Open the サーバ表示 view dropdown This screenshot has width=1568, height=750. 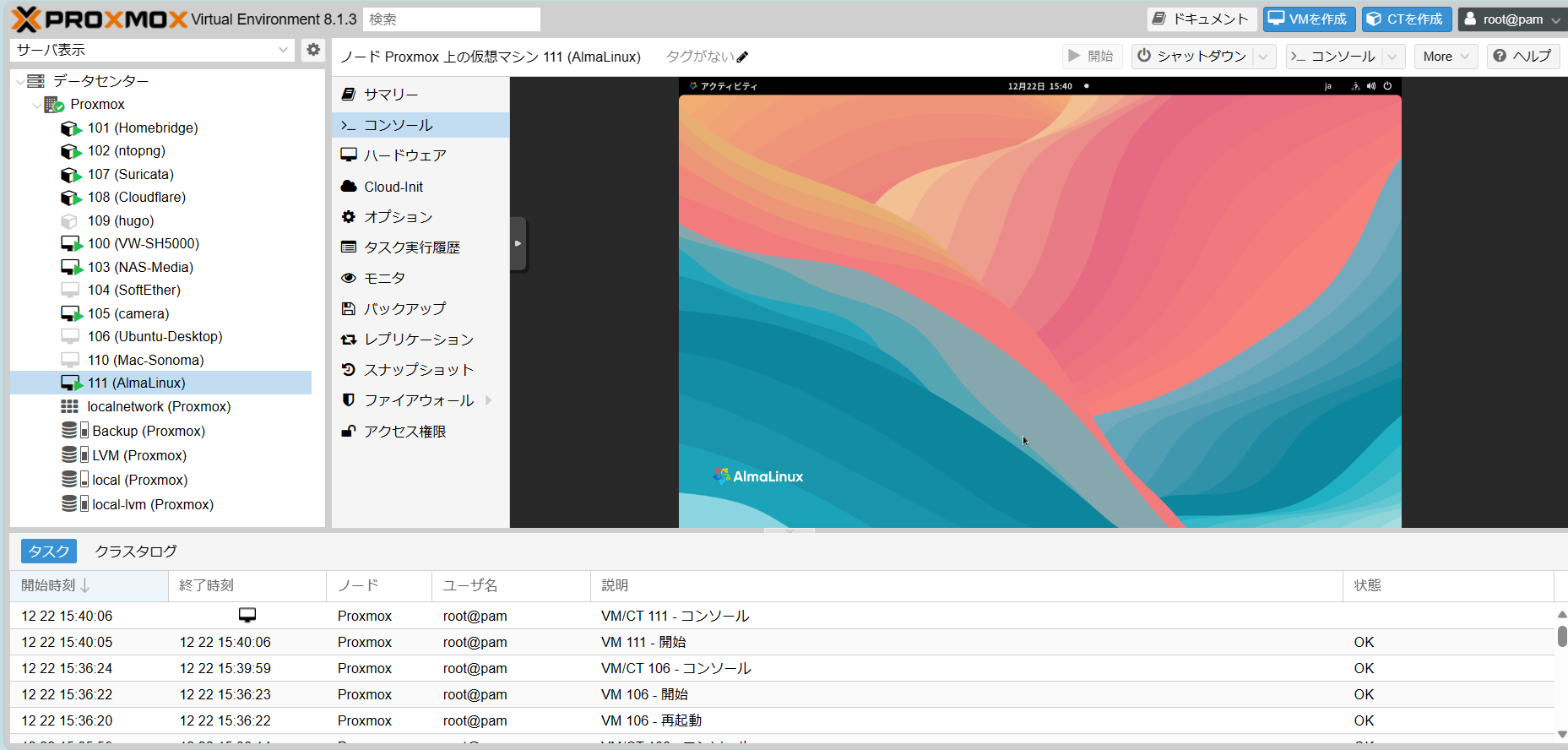click(153, 50)
